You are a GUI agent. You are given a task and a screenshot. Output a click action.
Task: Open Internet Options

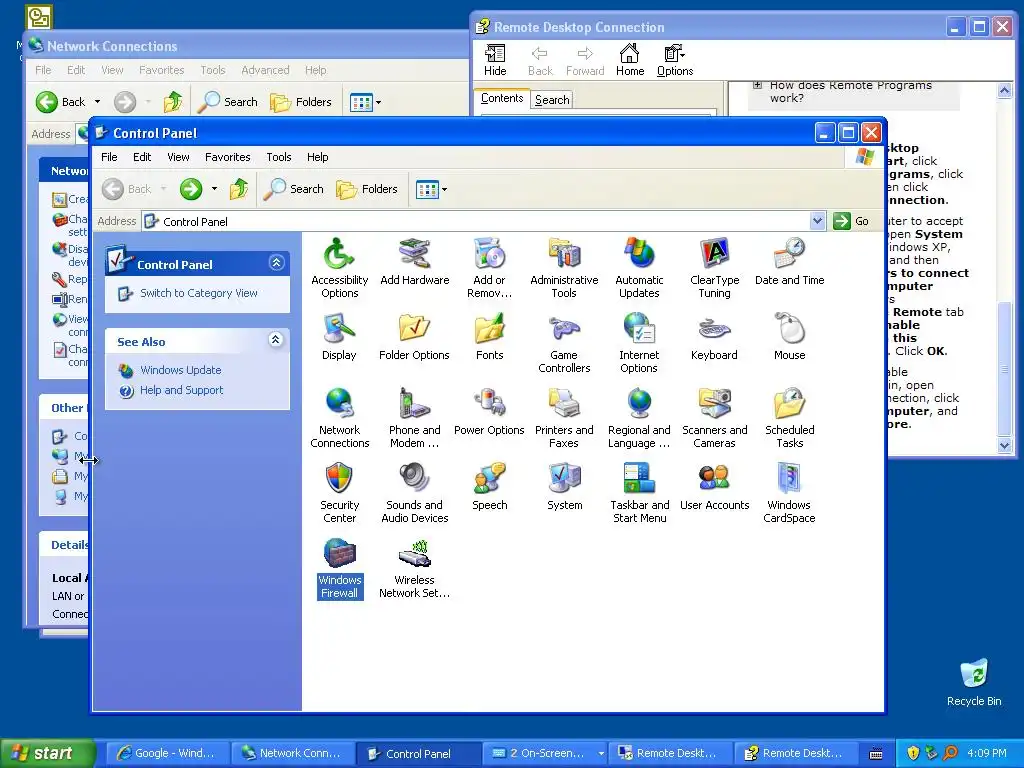pos(639,343)
